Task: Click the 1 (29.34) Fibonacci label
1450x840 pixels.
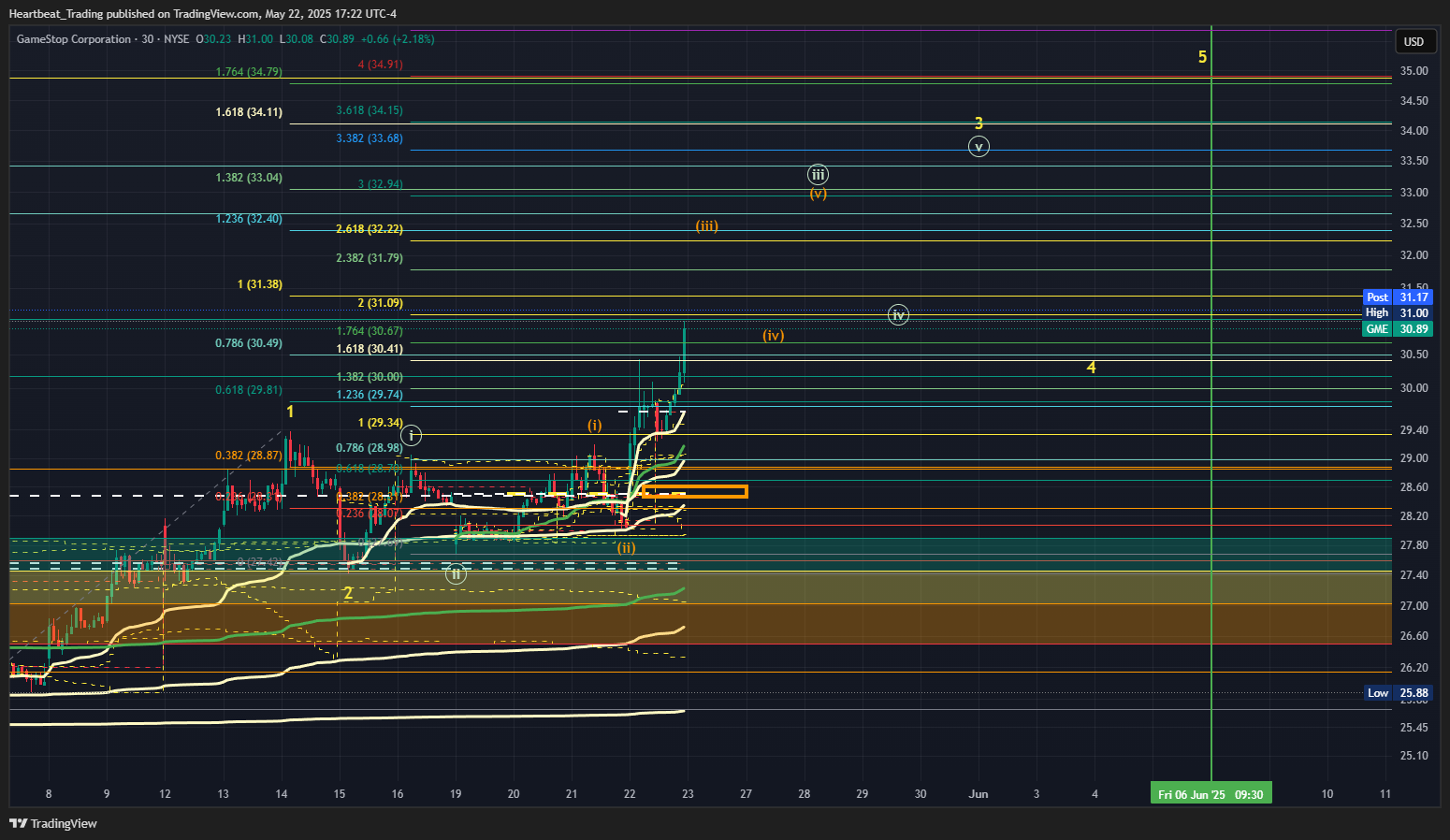Action: [x=381, y=423]
